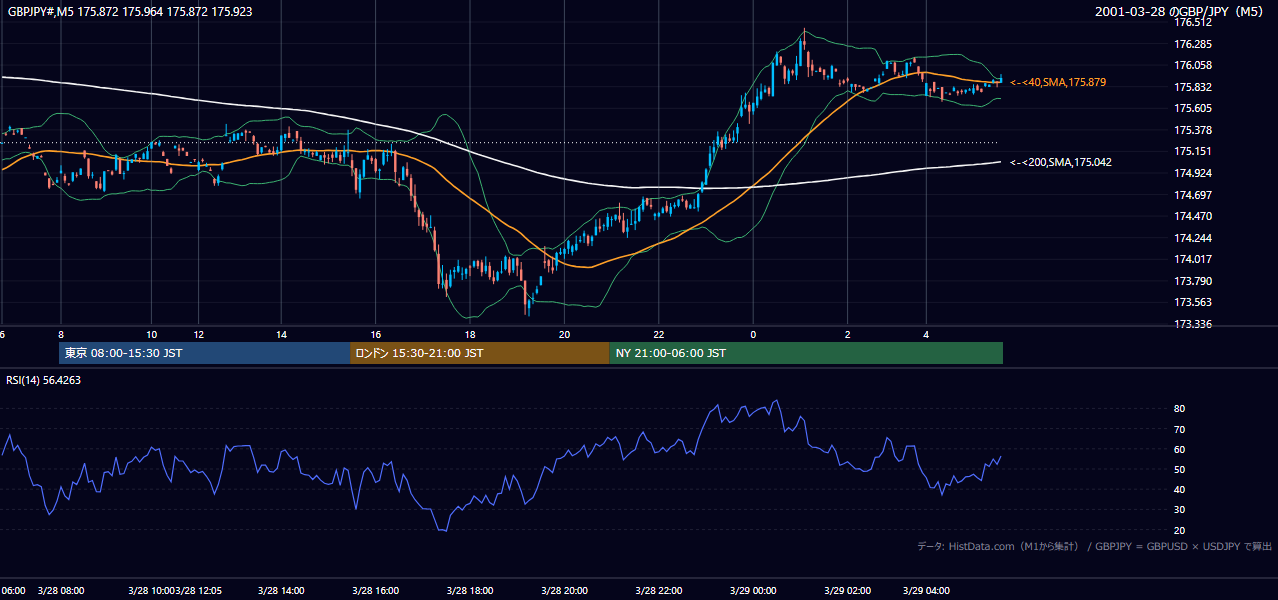Select the NY 21:00-06:00 JST session bar
This screenshot has height=600, width=1278.
tap(806, 353)
